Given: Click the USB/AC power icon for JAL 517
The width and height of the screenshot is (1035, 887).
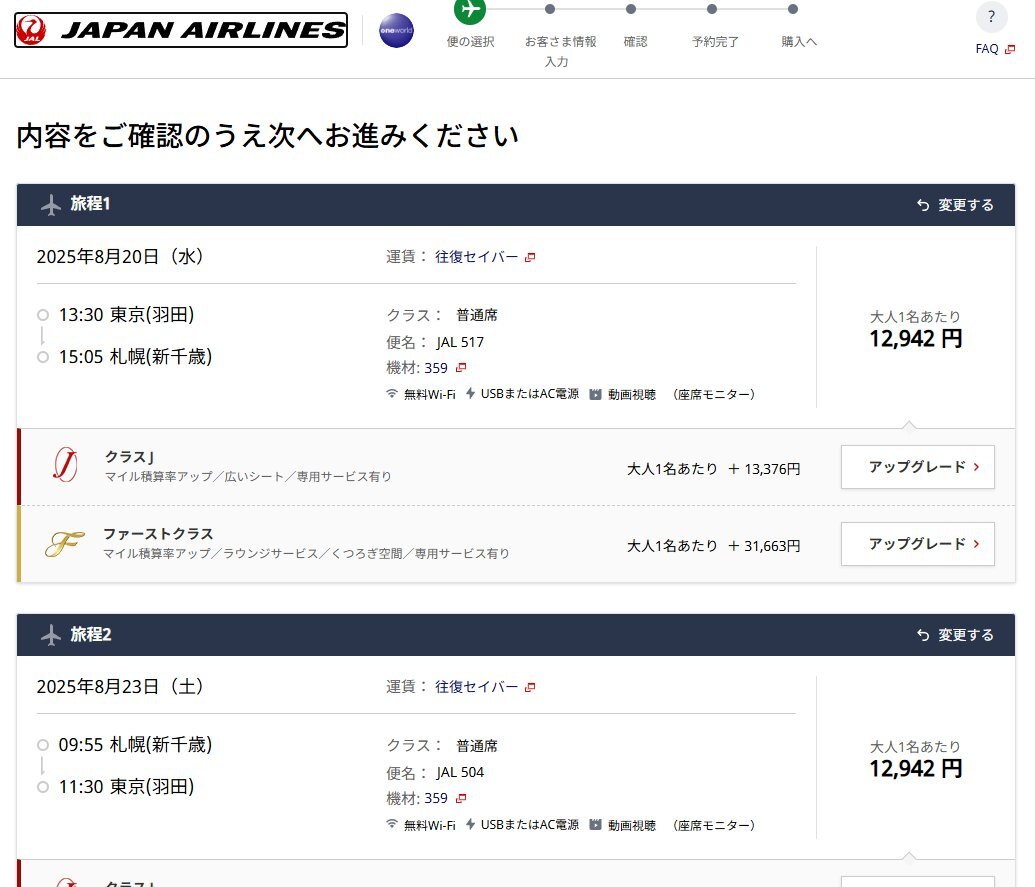Looking at the screenshot, I should (x=470, y=393).
